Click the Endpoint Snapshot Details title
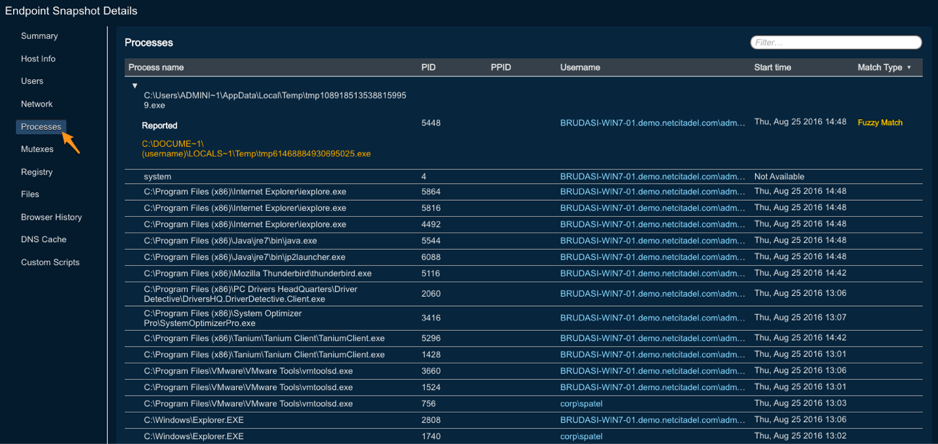The height and width of the screenshot is (444, 938). point(71,11)
